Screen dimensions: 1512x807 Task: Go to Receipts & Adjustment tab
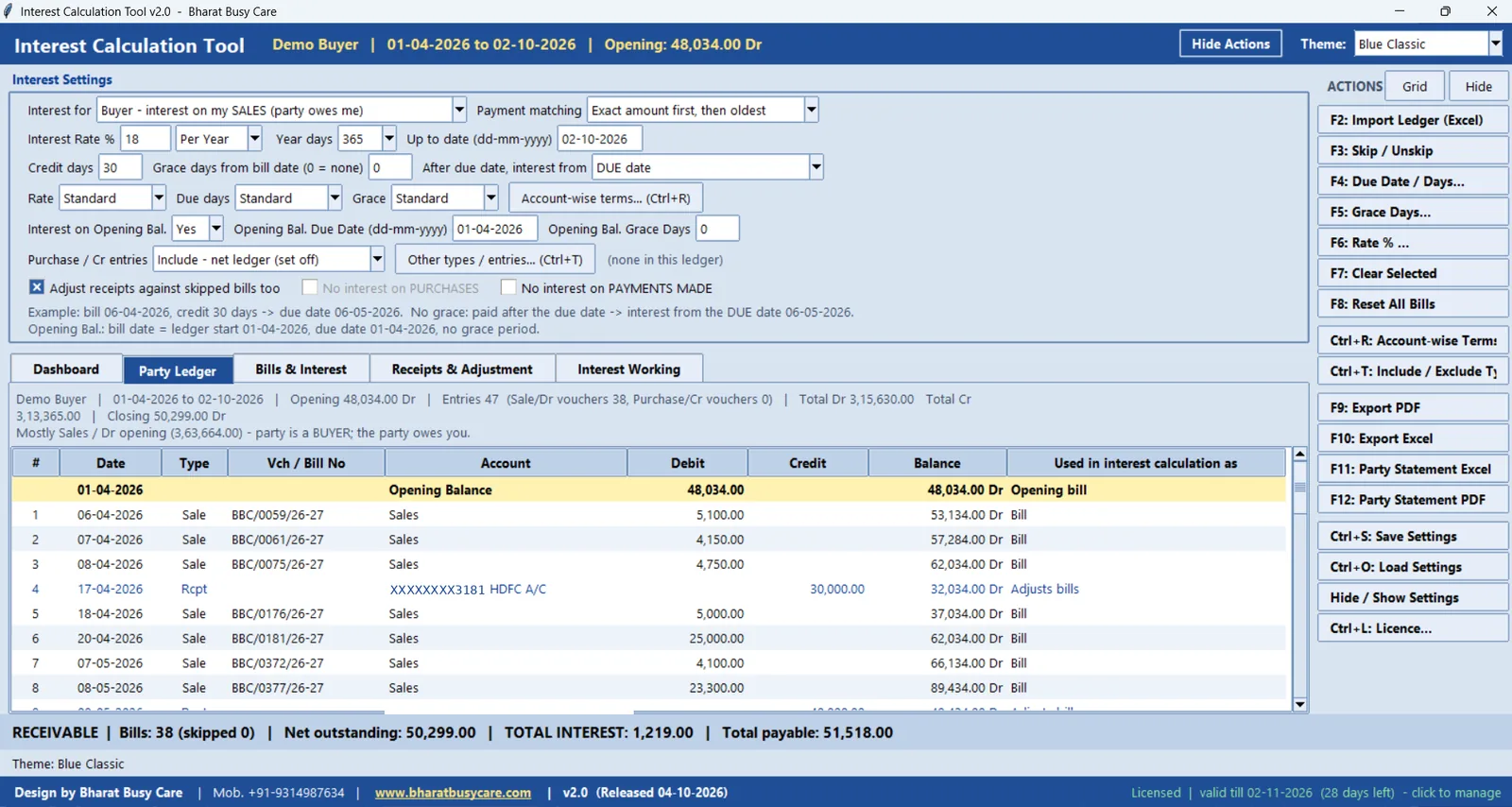[x=461, y=369]
